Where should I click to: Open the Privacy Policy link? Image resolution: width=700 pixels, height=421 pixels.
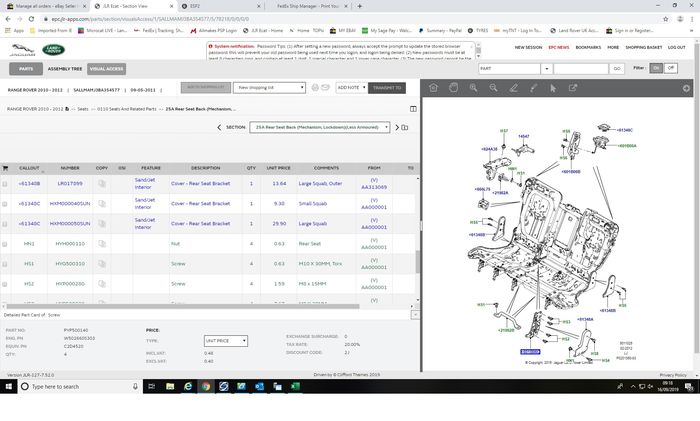(x=673, y=375)
